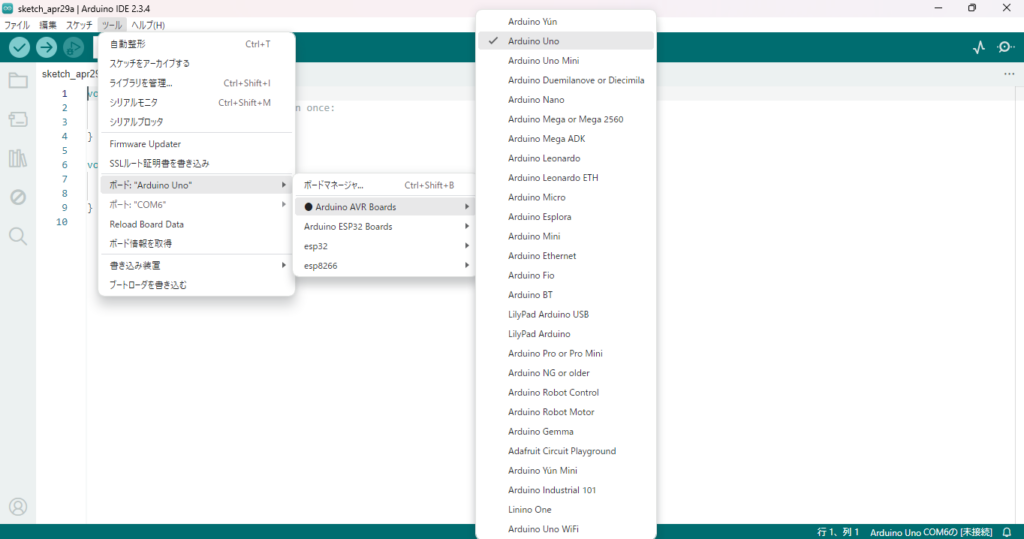Expand the esp32 boards submenu
The image size is (1024, 539).
tap(385, 246)
